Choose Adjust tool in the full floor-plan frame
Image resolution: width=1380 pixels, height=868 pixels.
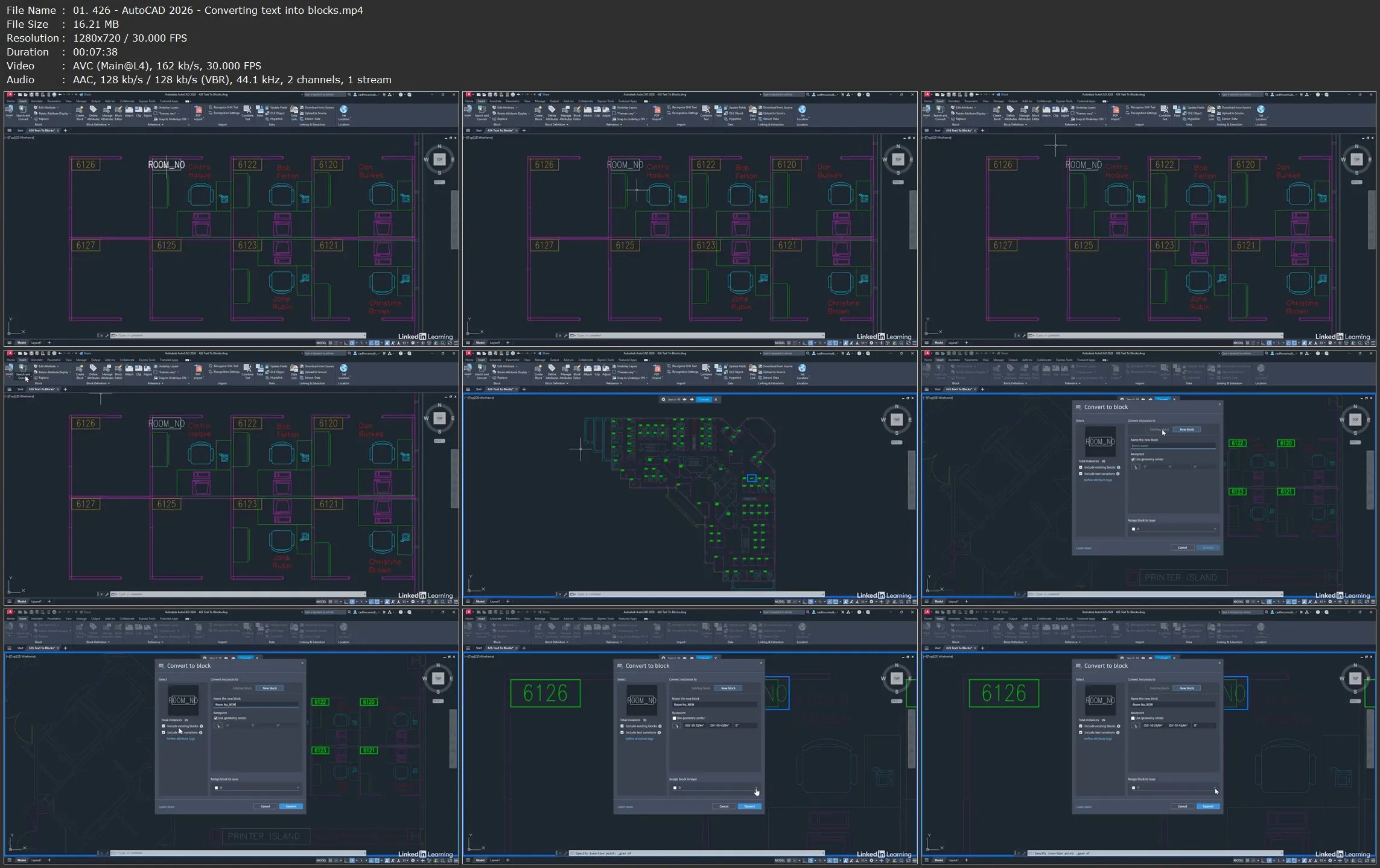pos(606,369)
